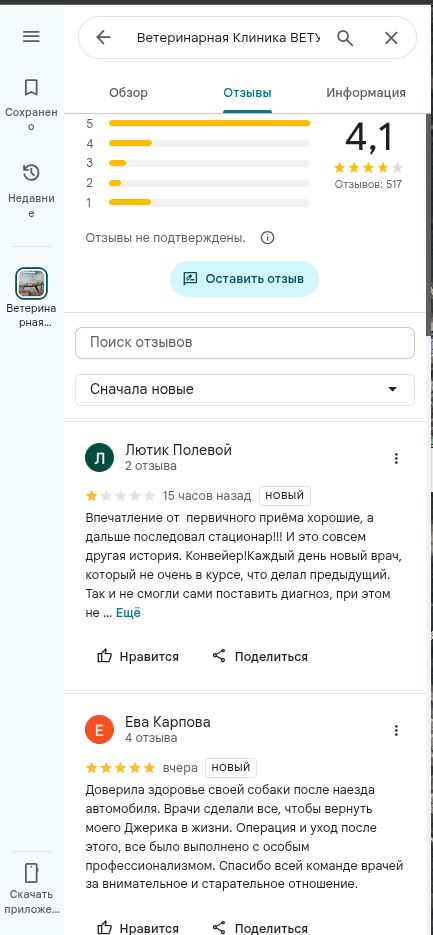The width and height of the screenshot is (433, 935).
Task: Click НОВЫЙ badge on Лютик Полевой review
Action: [285, 496]
